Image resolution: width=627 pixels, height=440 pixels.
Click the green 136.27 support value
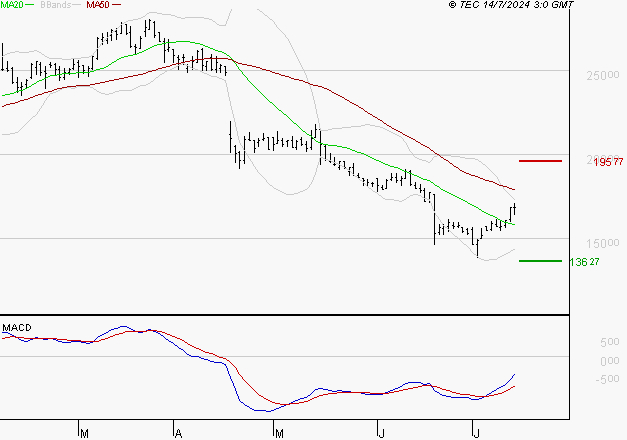point(584,262)
